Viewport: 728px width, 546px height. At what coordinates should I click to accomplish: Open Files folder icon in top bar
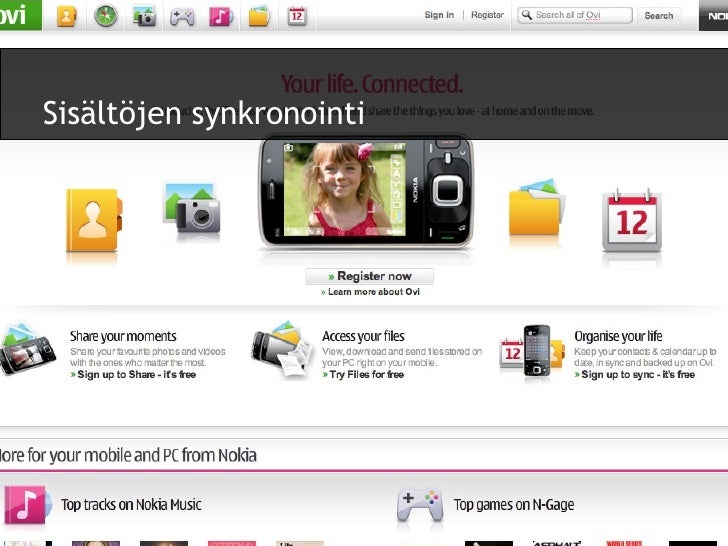[x=259, y=17]
